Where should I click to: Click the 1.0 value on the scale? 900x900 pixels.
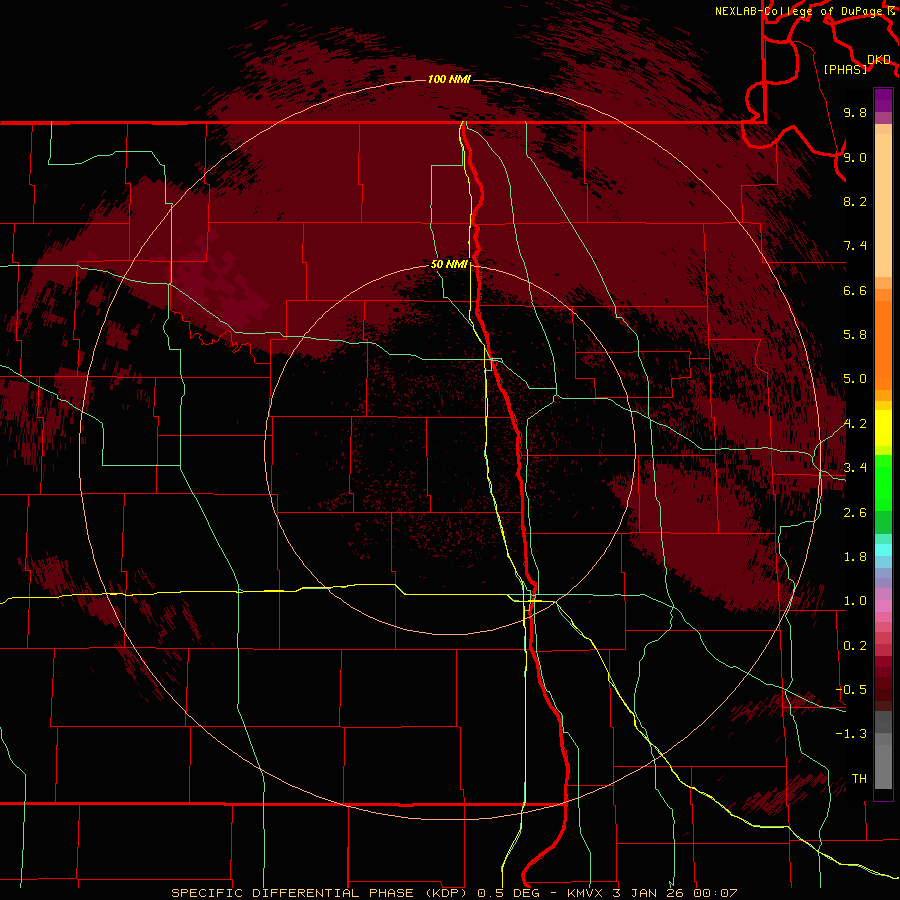tap(855, 601)
